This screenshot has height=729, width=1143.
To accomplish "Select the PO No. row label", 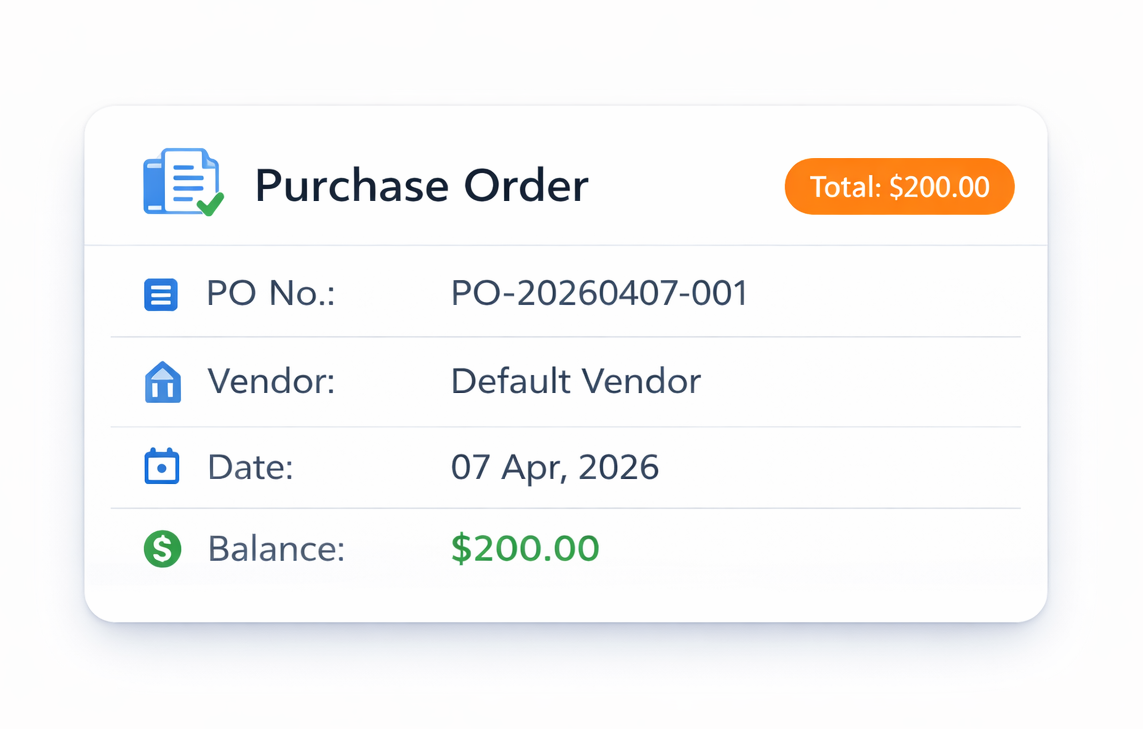I will tap(268, 293).
